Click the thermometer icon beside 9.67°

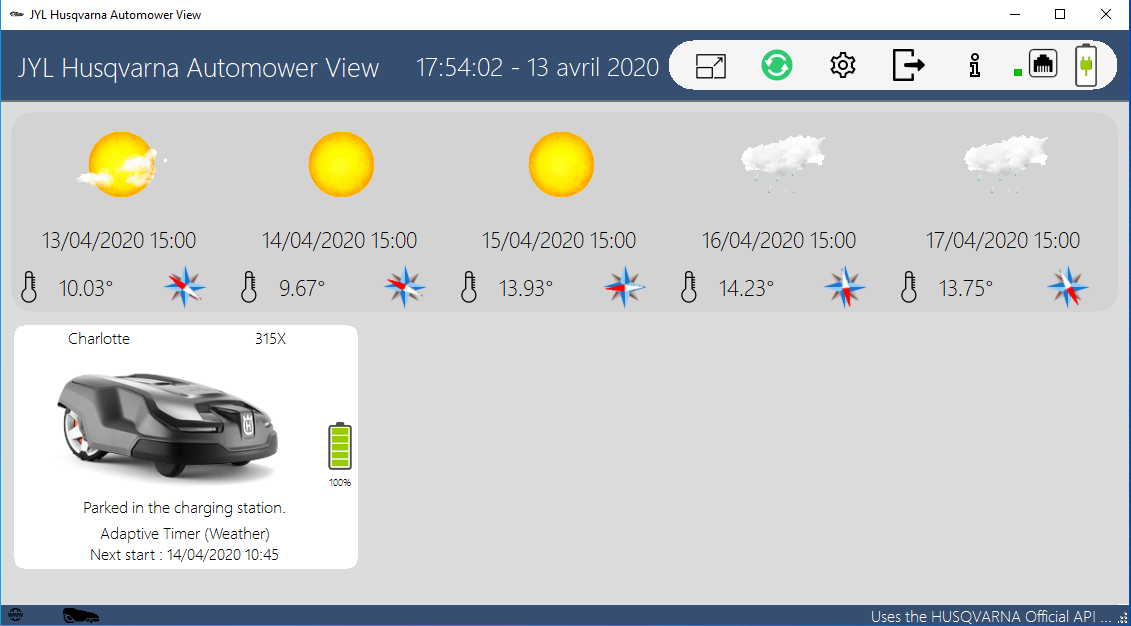[249, 287]
